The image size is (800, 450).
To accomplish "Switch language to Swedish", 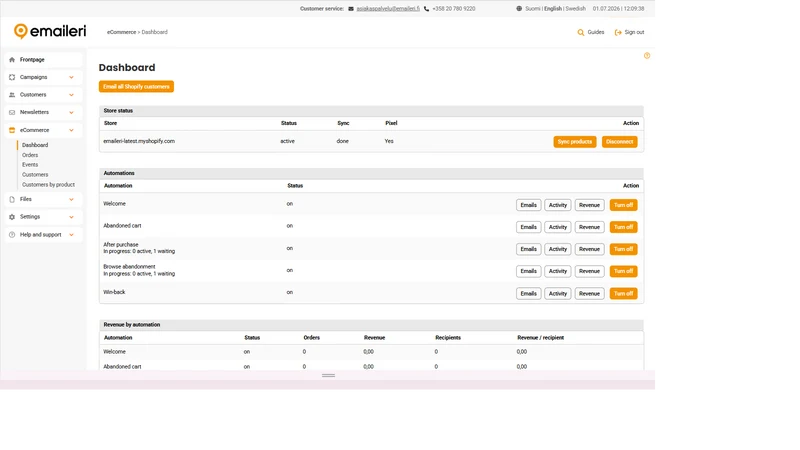I will 576,9.
